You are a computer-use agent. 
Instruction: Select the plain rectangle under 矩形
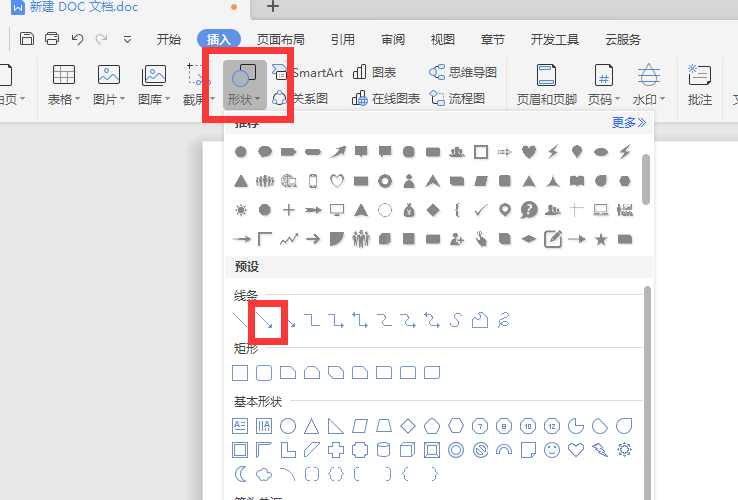coord(240,373)
